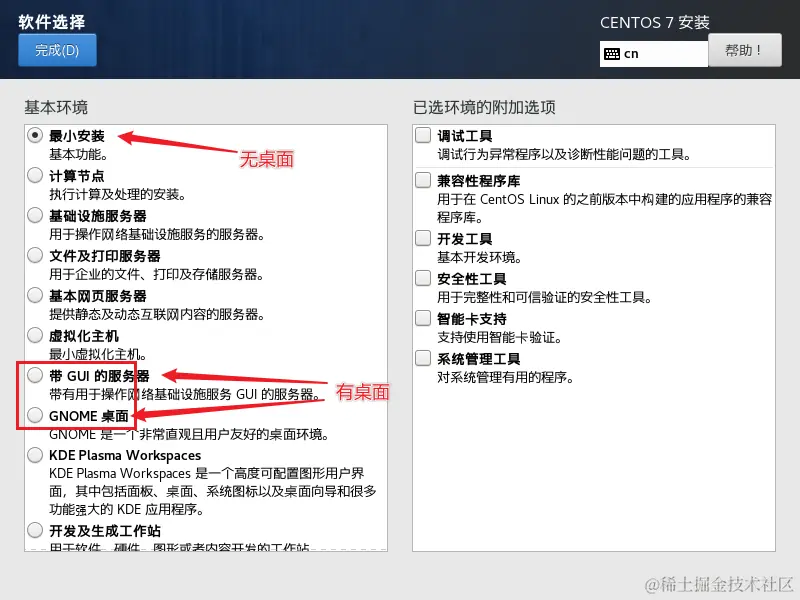Viewport: 800px width, 600px height.
Task: Click 用于操作网络基础设施服务的服务器。 description
Action: click(157, 234)
